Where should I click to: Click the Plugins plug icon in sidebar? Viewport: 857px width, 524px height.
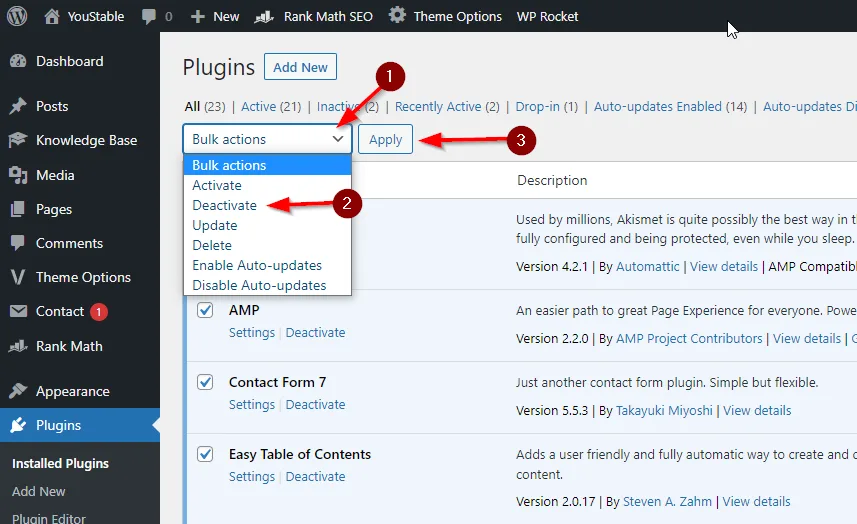click(x=18, y=425)
